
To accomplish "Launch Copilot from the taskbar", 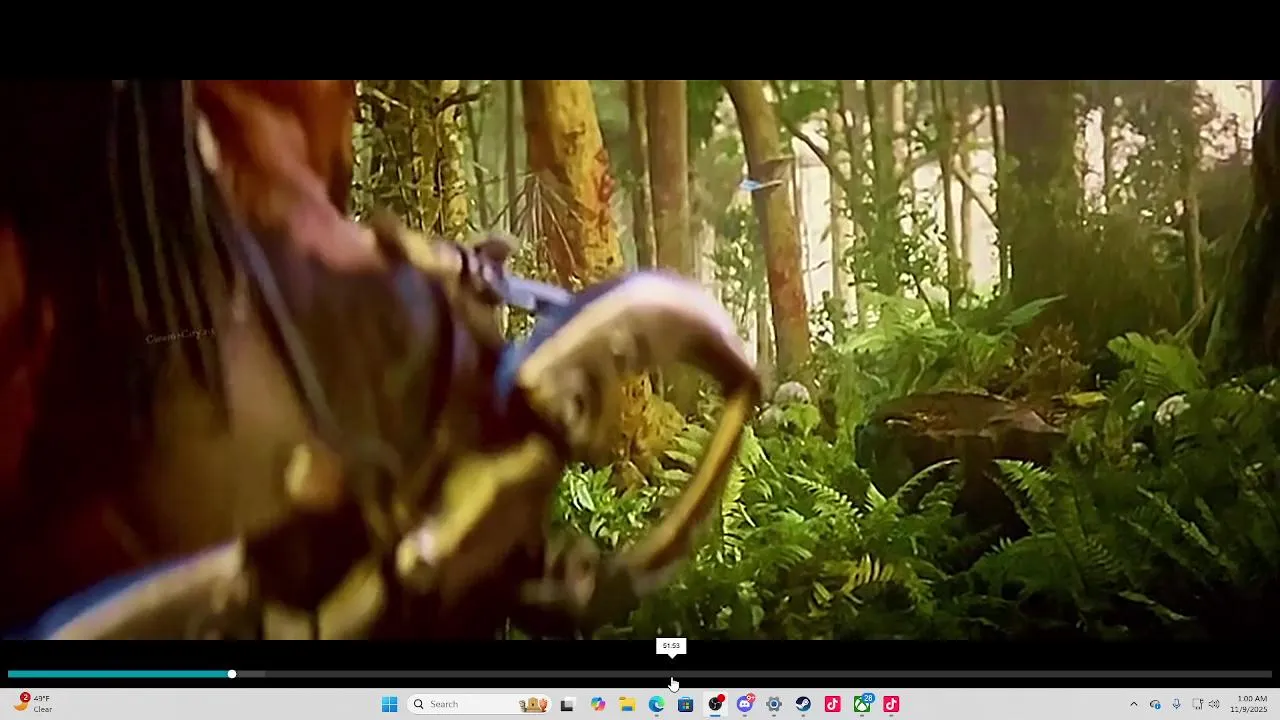I will point(597,704).
